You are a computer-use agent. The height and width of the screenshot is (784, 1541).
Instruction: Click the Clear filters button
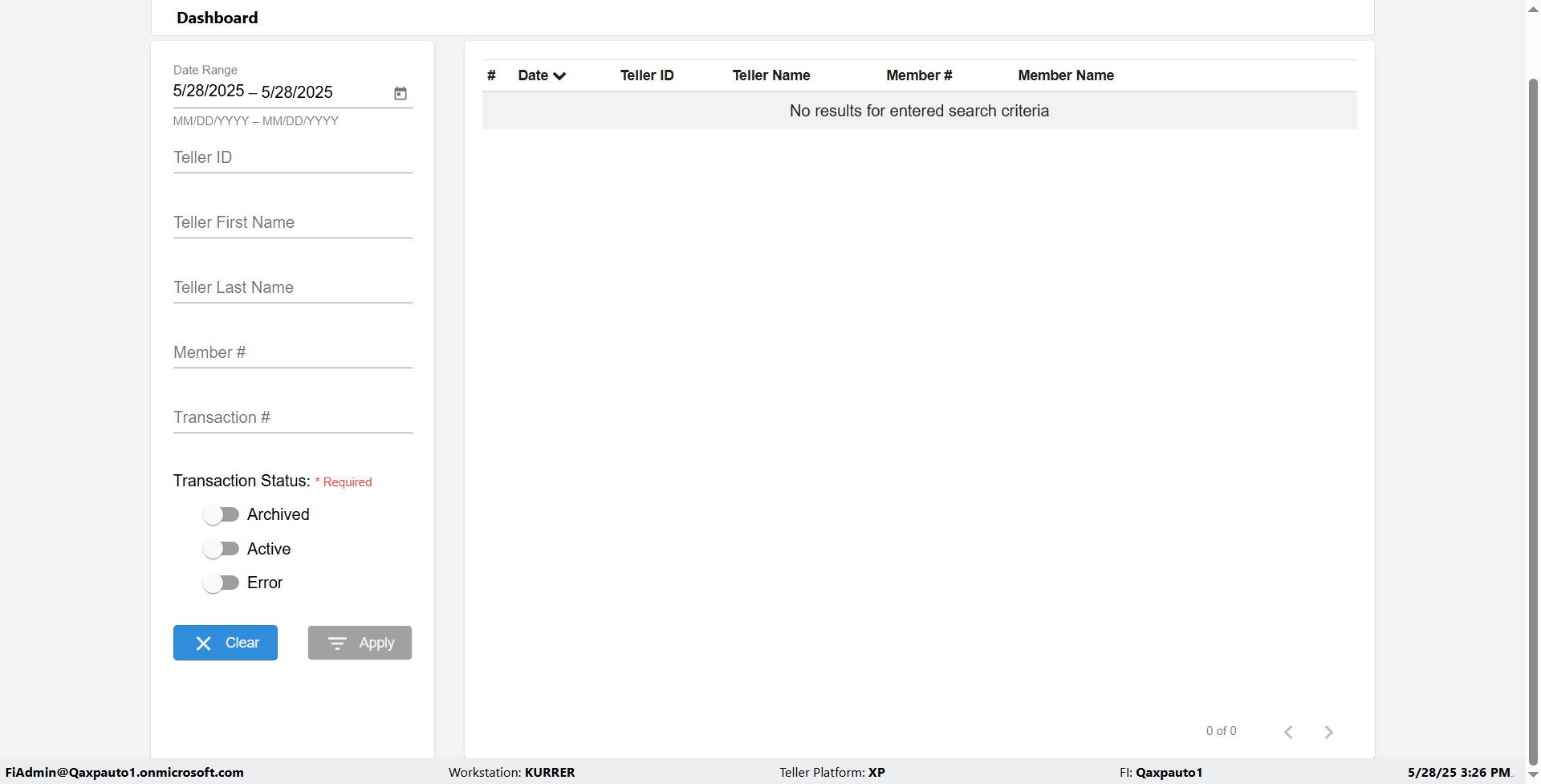pos(226,643)
